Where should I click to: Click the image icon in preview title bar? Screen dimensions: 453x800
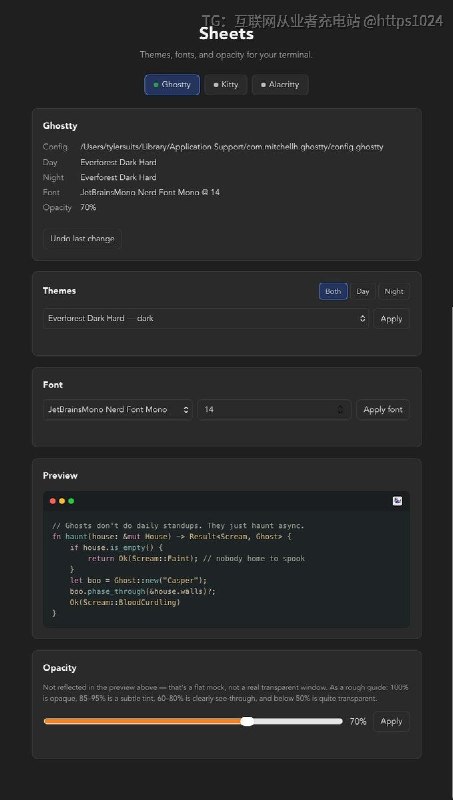point(397,501)
